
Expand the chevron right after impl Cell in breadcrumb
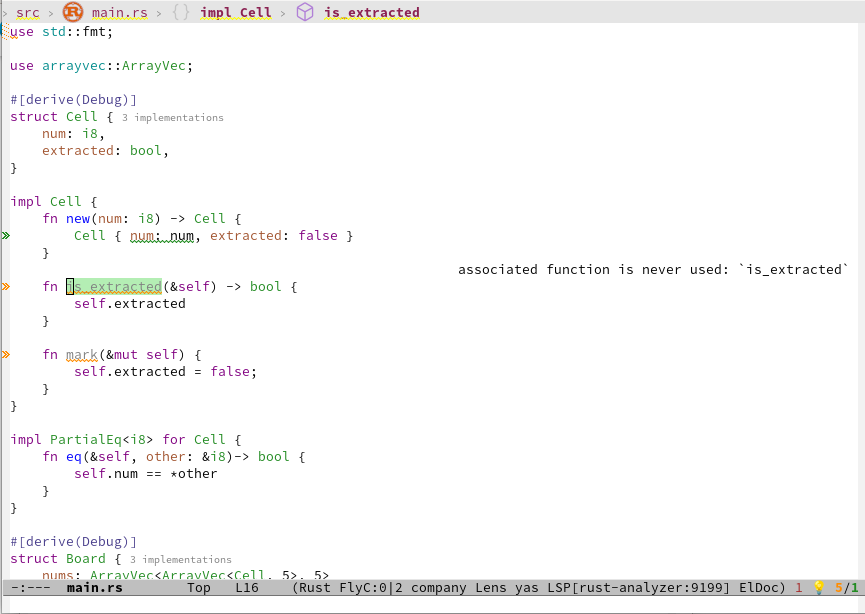283,13
